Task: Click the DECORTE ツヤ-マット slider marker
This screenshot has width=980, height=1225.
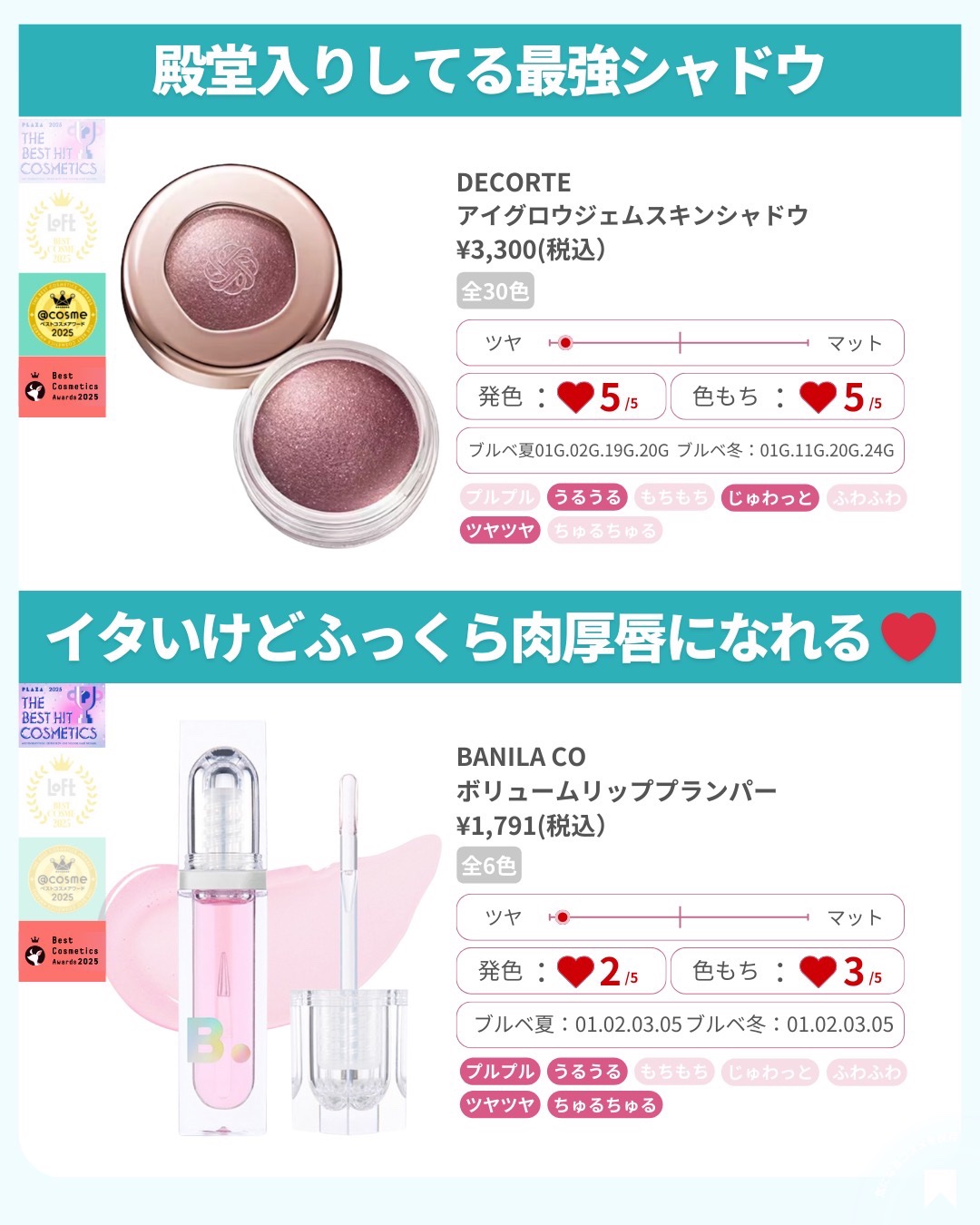Action: (565, 343)
